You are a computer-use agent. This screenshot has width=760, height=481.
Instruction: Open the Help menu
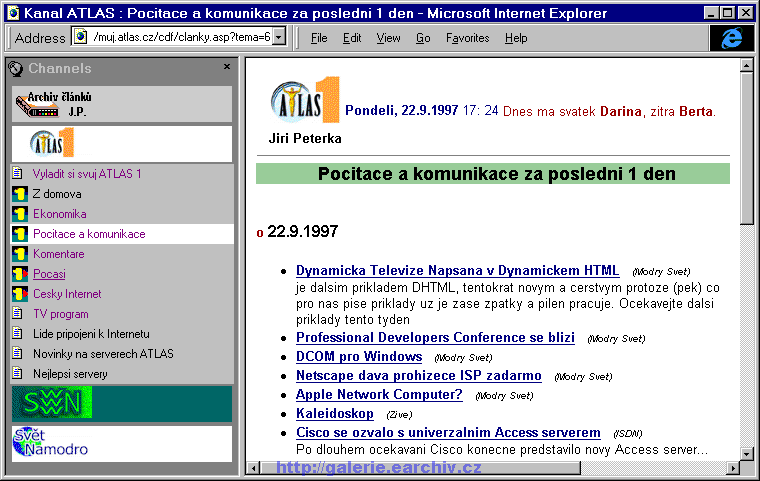pyautogui.click(x=516, y=38)
